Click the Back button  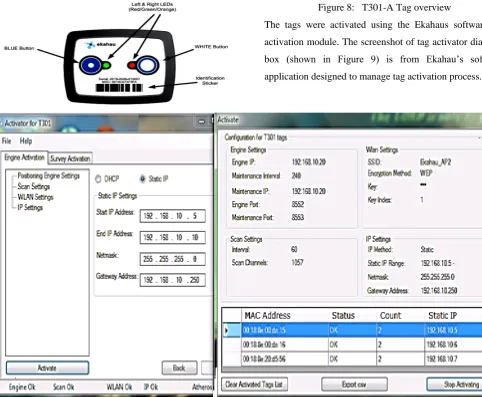[x=179, y=368]
